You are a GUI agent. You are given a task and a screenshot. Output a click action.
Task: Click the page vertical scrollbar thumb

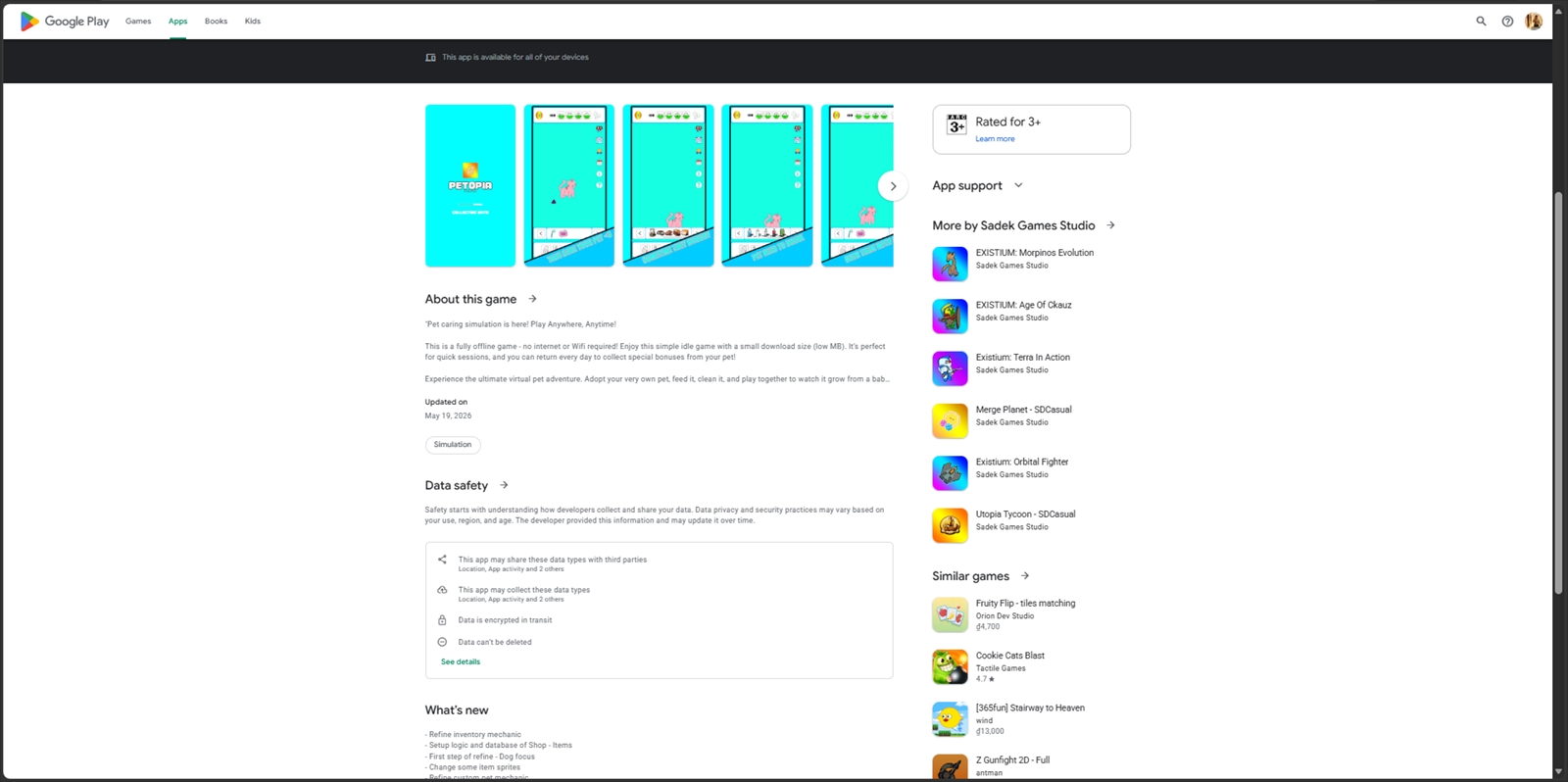1558,392
